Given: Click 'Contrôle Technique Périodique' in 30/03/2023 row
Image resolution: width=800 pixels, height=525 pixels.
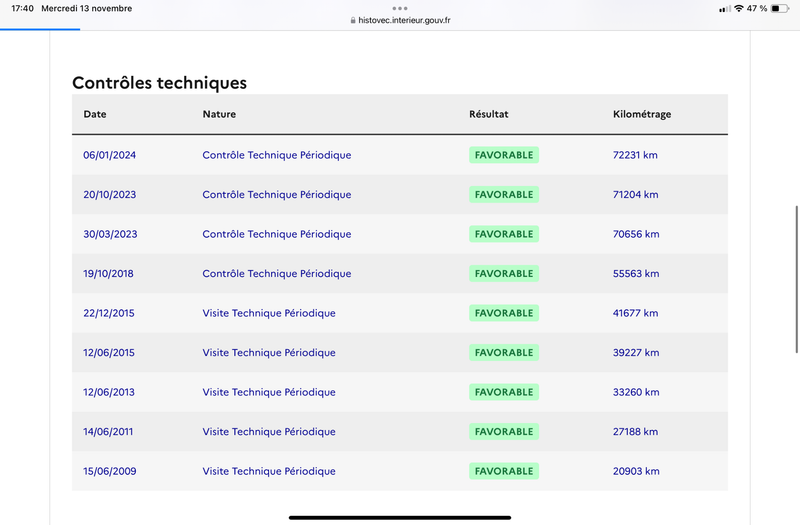Looking at the screenshot, I should [x=277, y=234].
